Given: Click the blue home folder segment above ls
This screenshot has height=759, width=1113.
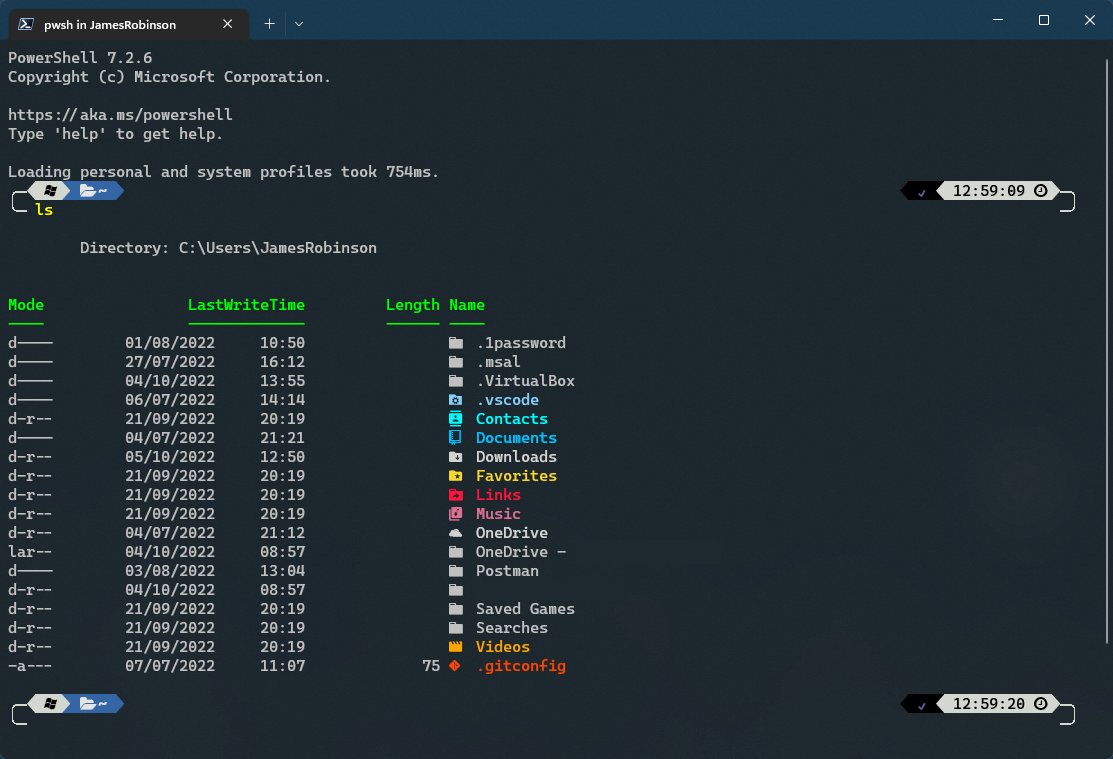Looking at the screenshot, I should point(94,191).
